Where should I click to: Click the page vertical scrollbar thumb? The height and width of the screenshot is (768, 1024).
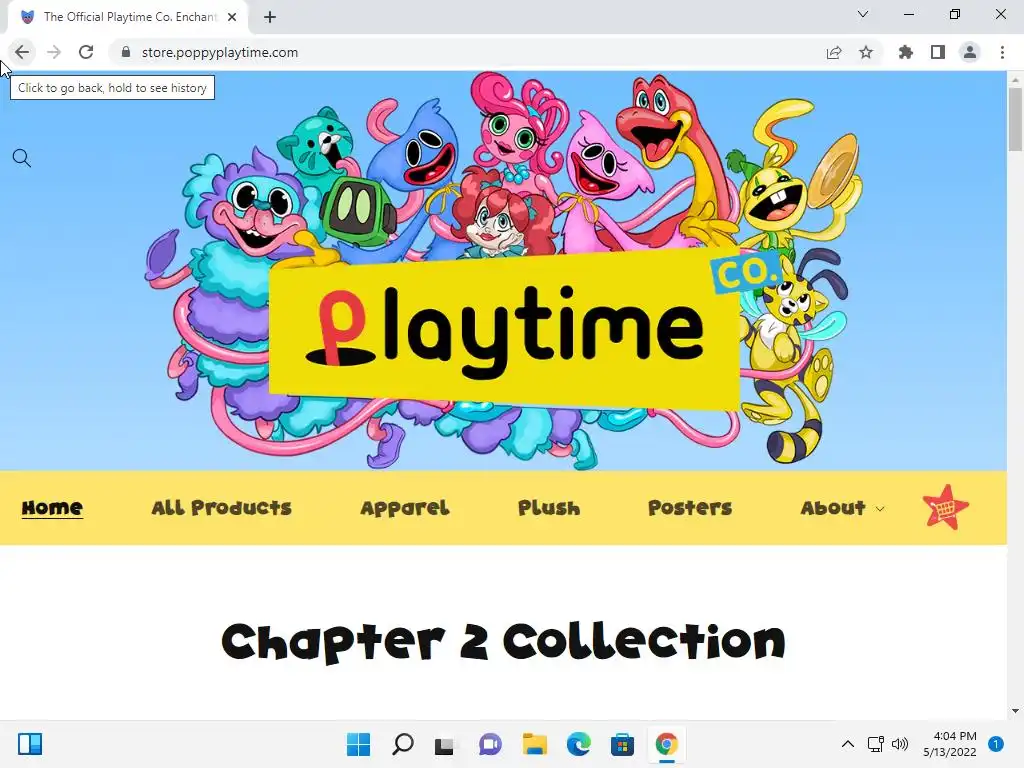pos(1015,119)
